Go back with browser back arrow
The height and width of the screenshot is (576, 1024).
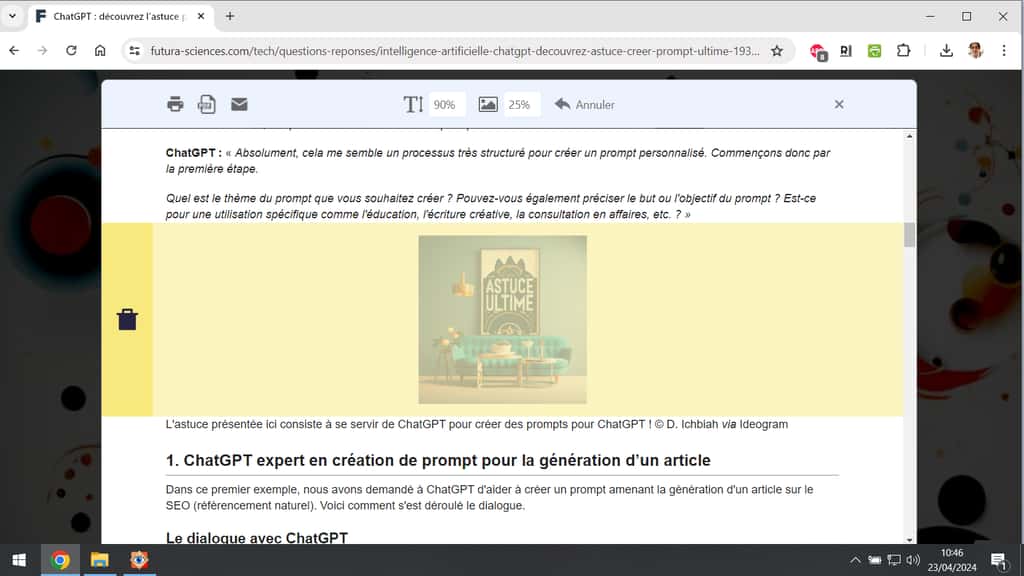point(14,50)
